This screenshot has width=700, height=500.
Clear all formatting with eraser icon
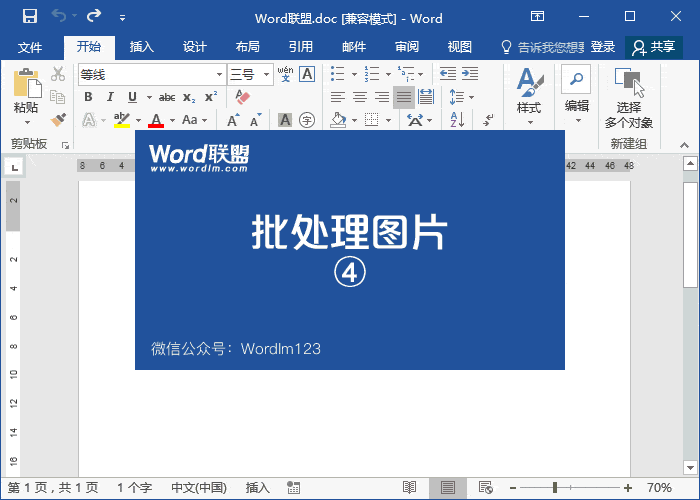point(242,97)
